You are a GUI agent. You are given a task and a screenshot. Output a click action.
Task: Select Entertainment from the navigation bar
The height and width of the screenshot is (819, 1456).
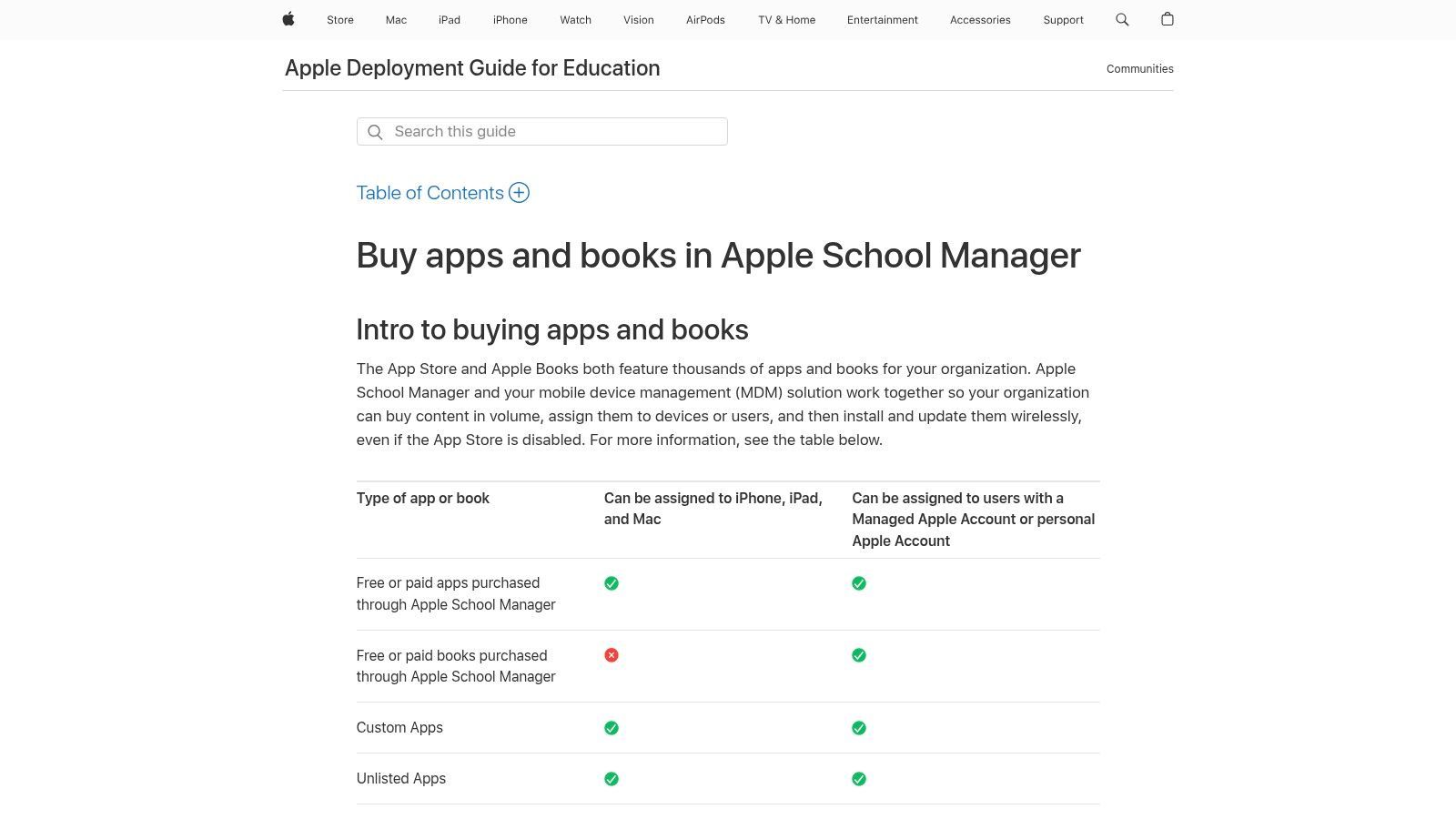click(882, 19)
